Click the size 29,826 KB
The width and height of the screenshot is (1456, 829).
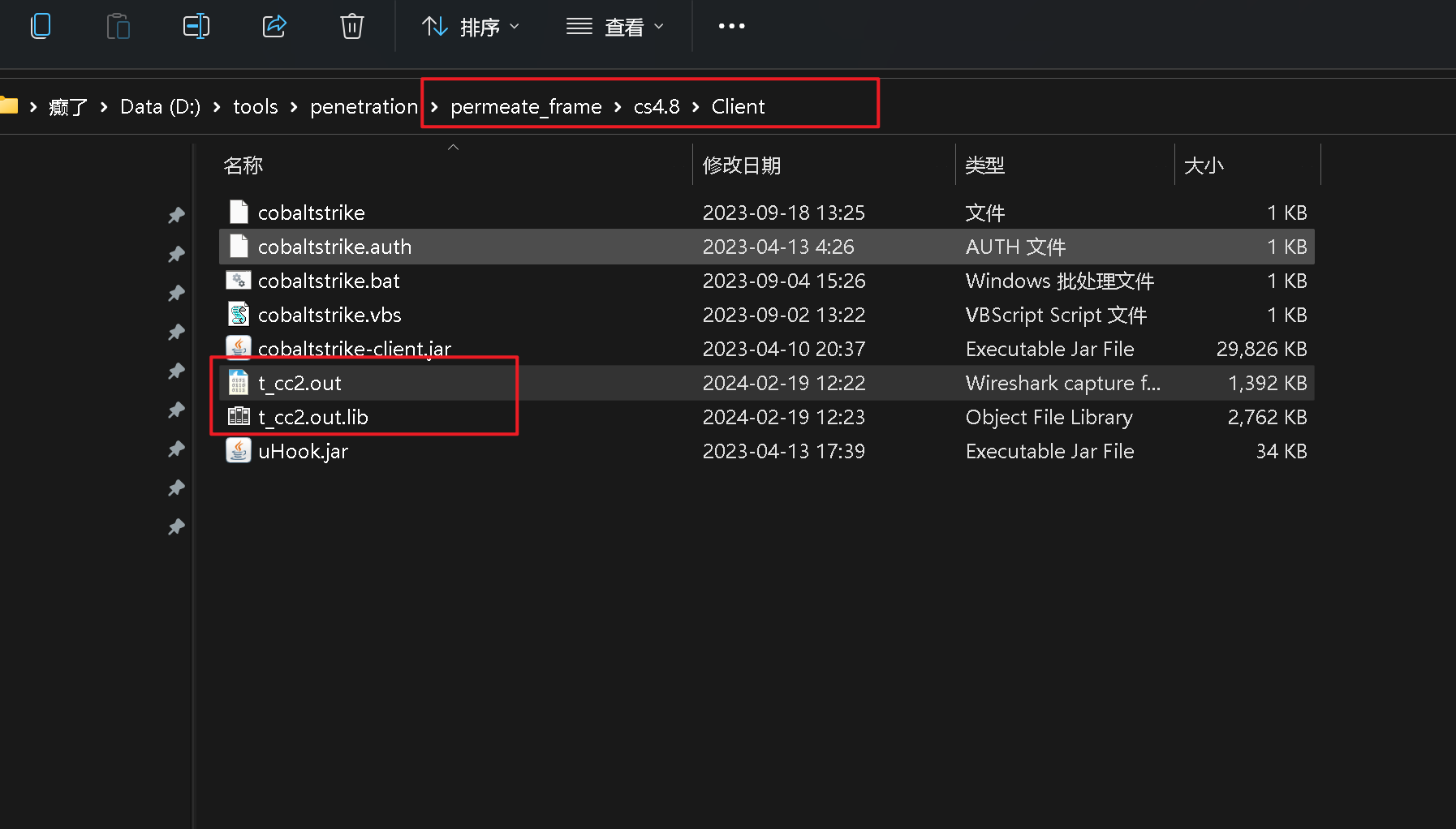click(x=1261, y=349)
